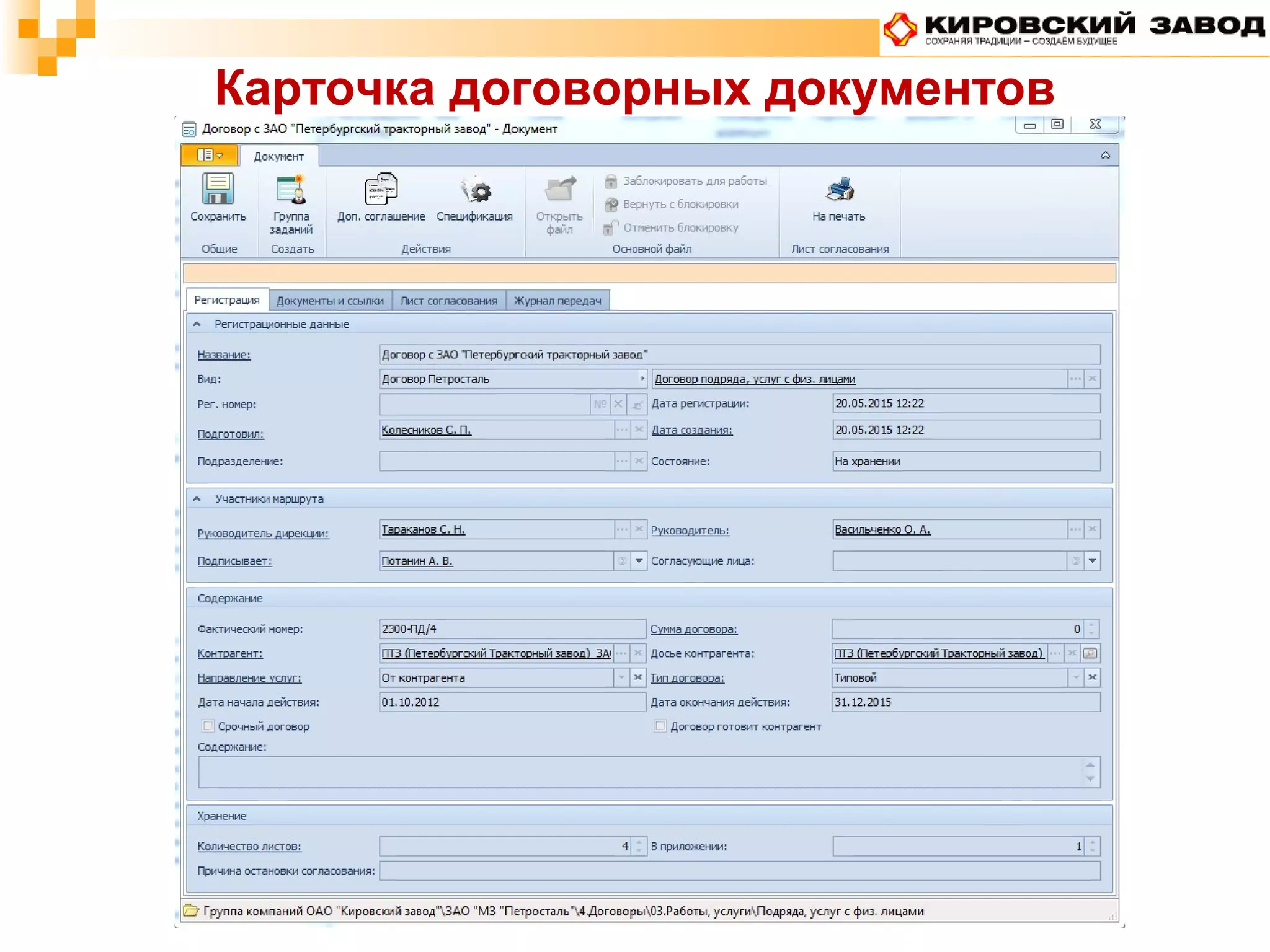The height and width of the screenshot is (952, 1270).
Task: Toggle Договор готовит контрагент checkbox
Action: 660,726
